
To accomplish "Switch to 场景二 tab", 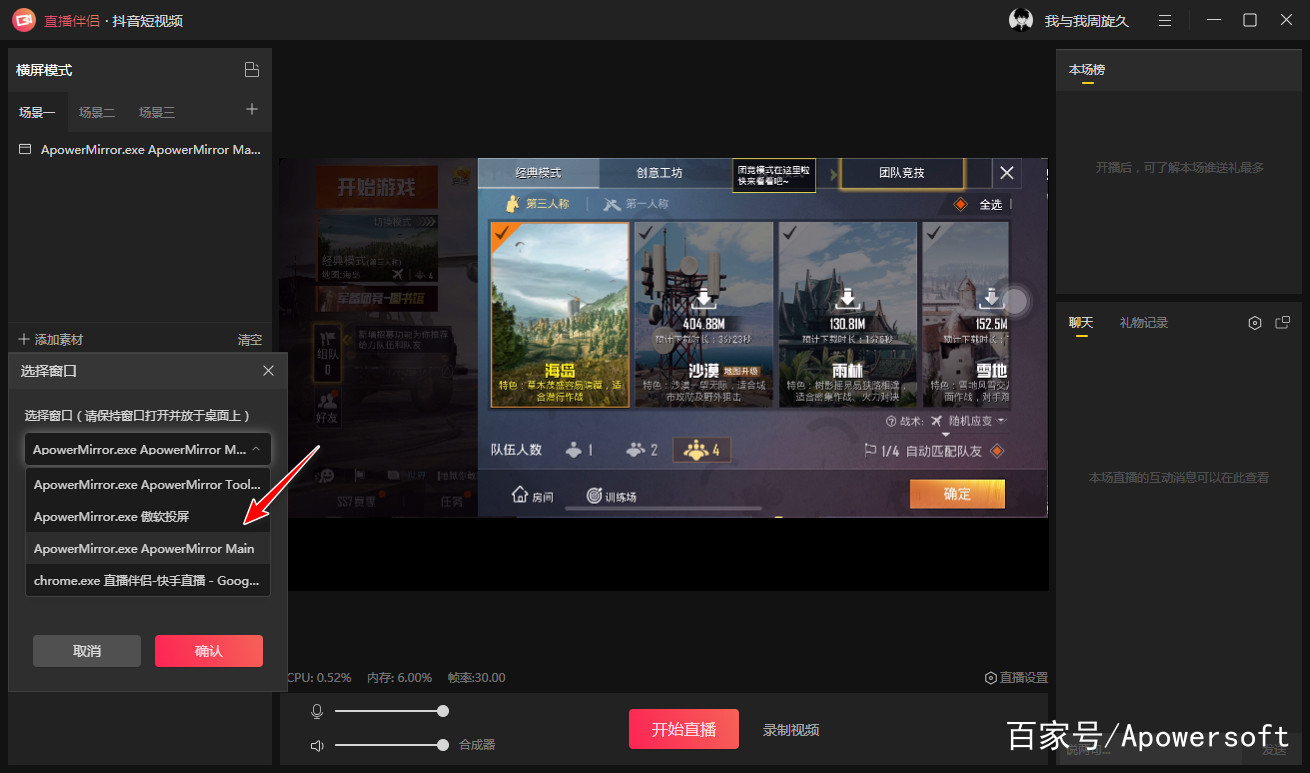I will [97, 112].
